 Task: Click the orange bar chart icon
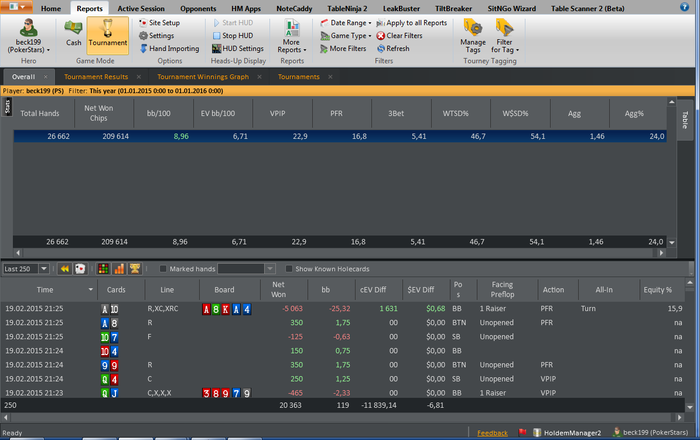[x=119, y=269]
